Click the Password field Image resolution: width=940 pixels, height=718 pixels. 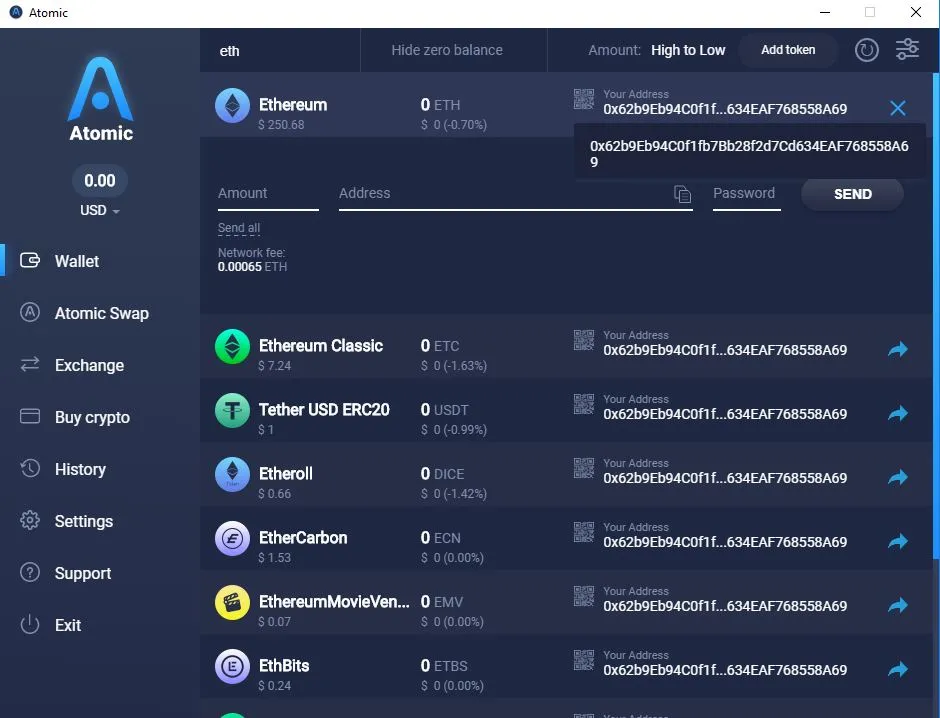click(746, 194)
